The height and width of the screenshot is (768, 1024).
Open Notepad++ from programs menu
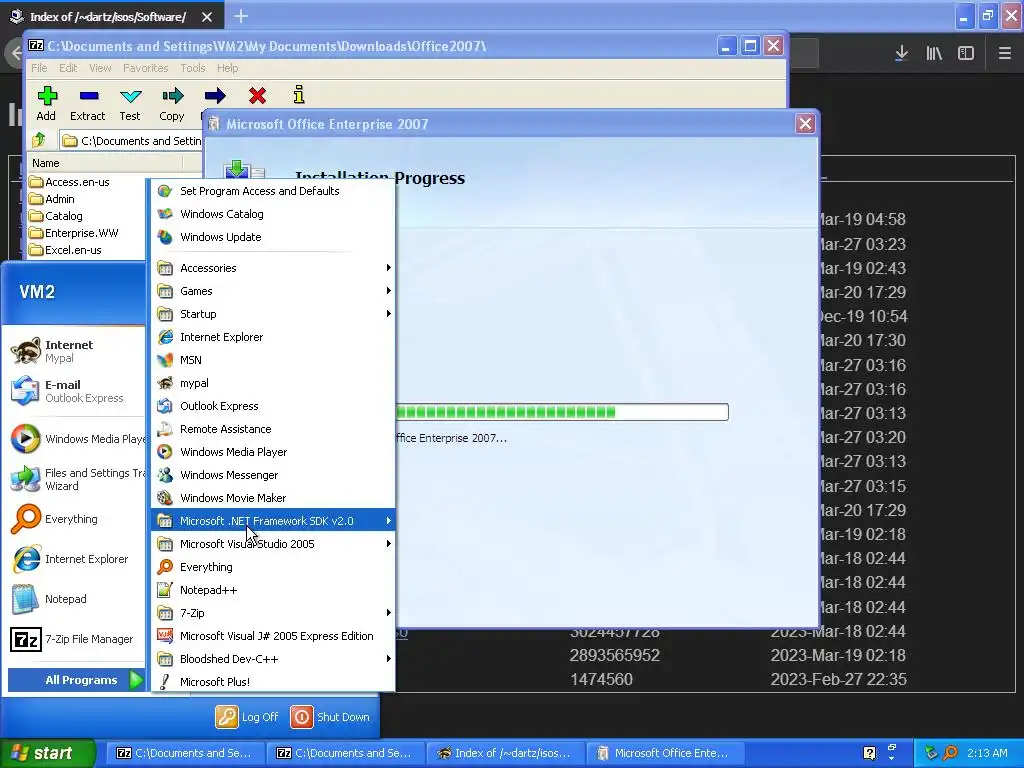(208, 590)
